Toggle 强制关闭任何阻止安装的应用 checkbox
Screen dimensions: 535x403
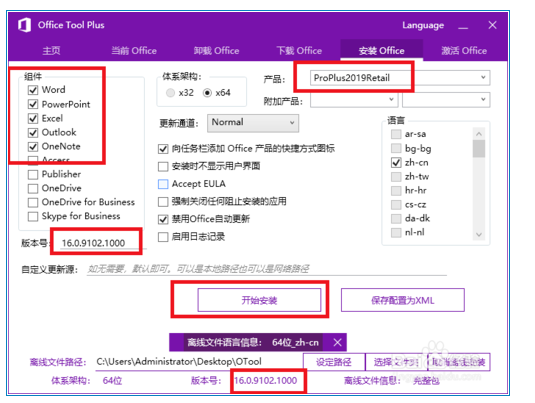(163, 202)
